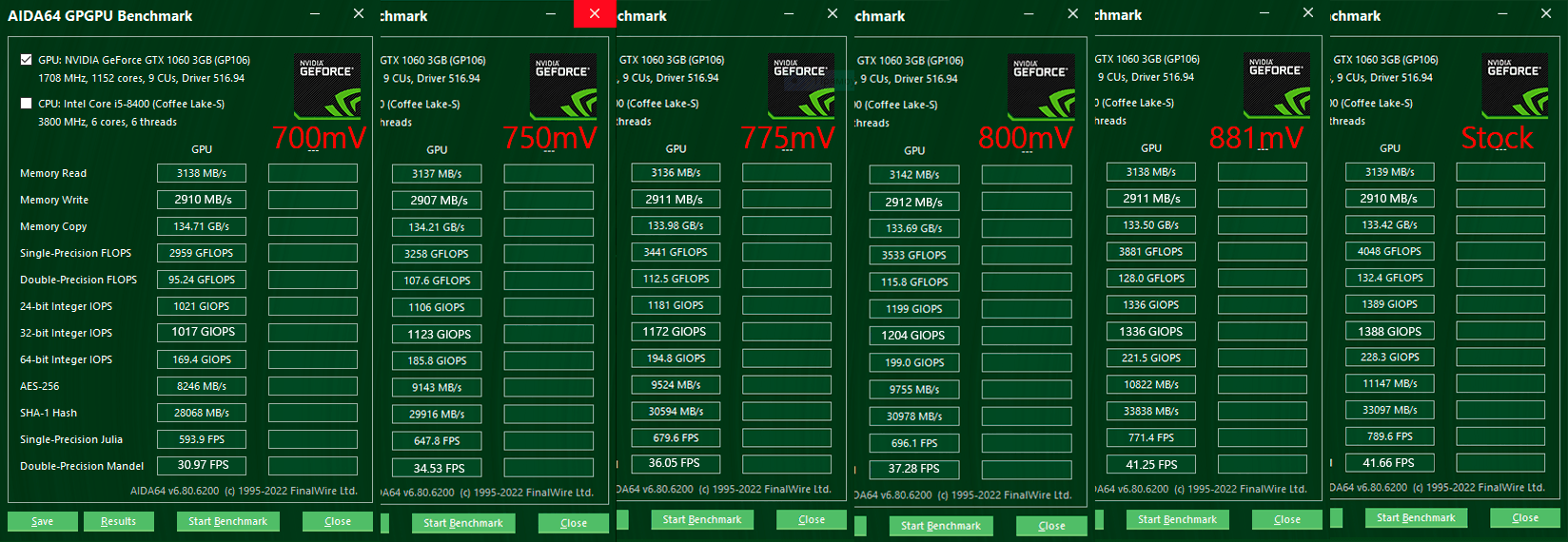Uncheck the GPU NVIDIA GeForce GTX 1060 checkbox
The image size is (1568, 542).
point(26,59)
